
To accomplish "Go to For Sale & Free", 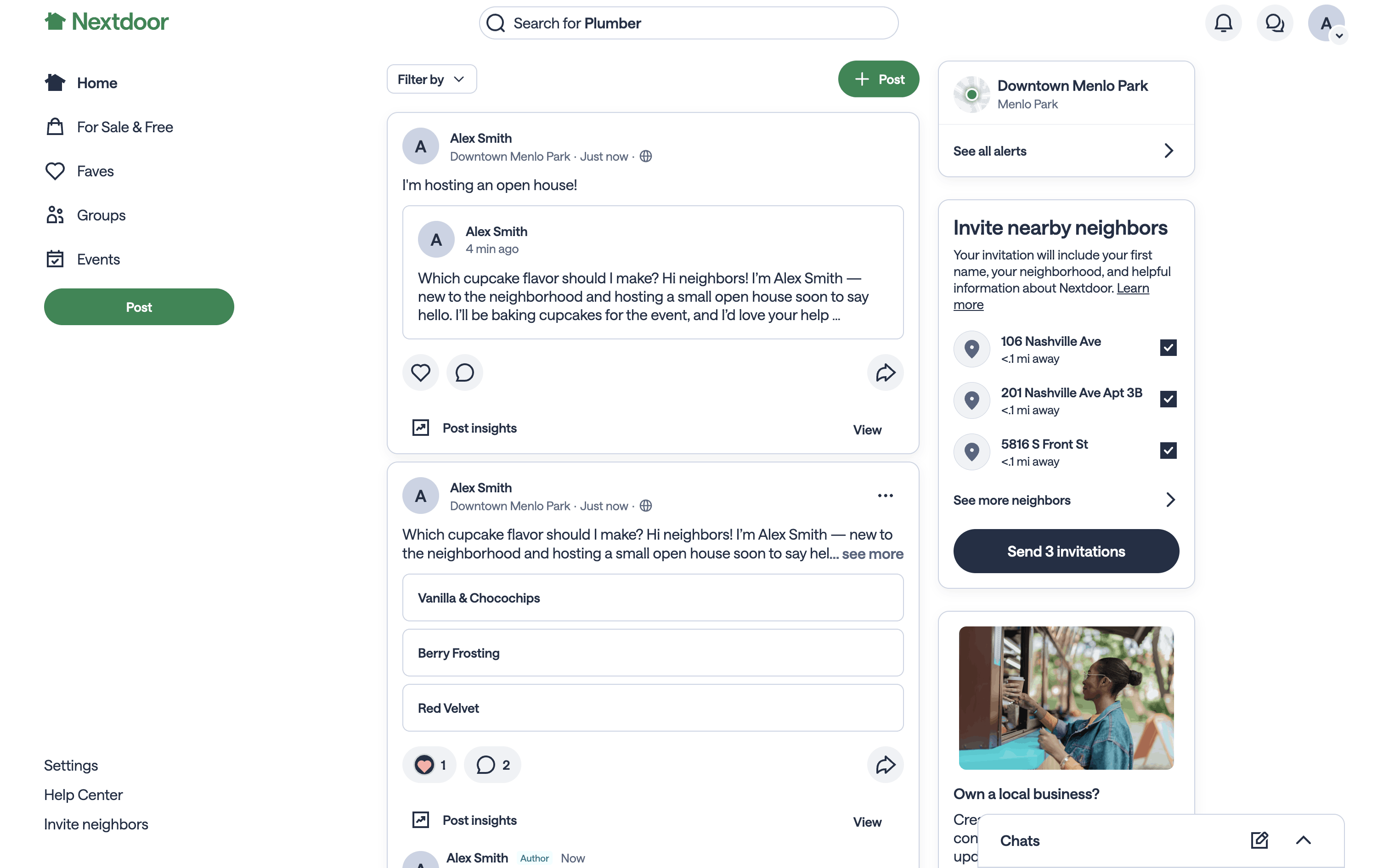I will pyautogui.click(x=124, y=127).
